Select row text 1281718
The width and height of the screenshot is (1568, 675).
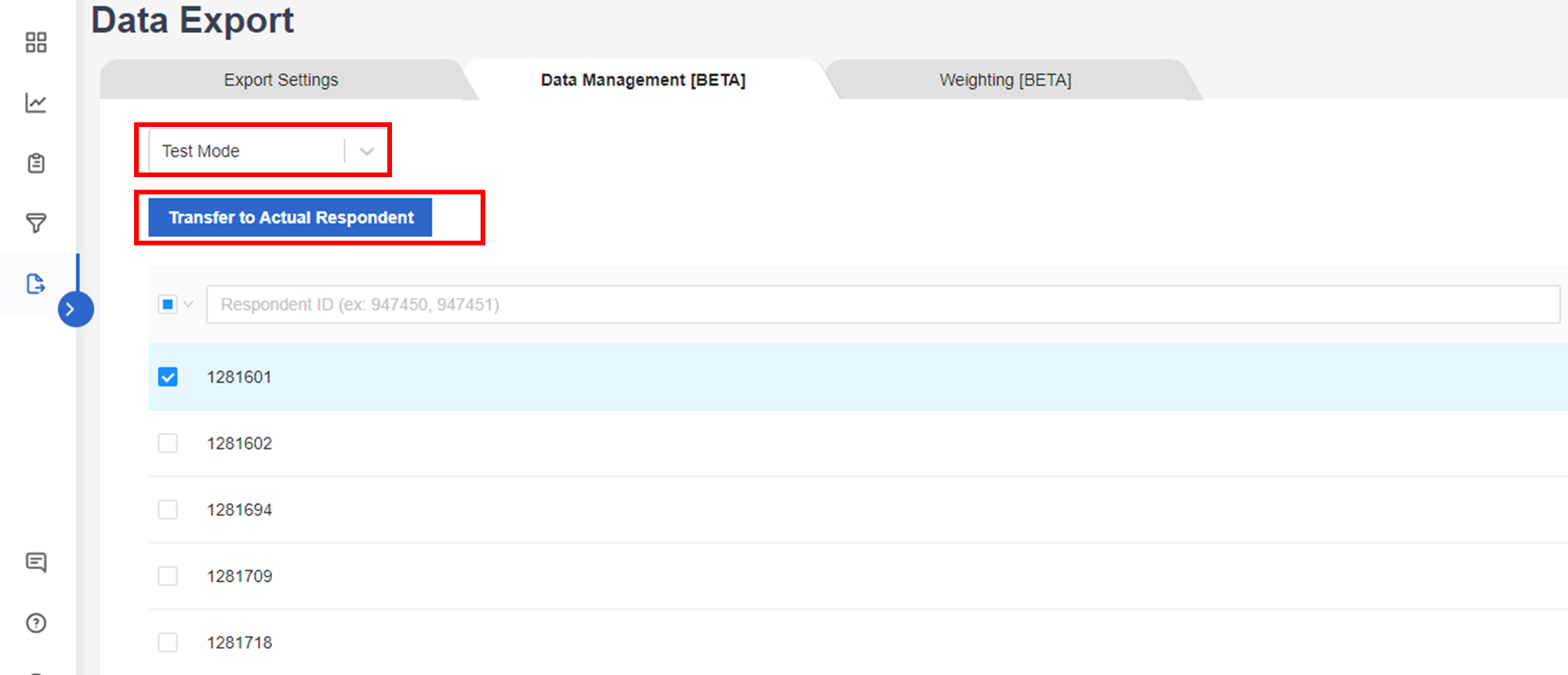coord(239,643)
